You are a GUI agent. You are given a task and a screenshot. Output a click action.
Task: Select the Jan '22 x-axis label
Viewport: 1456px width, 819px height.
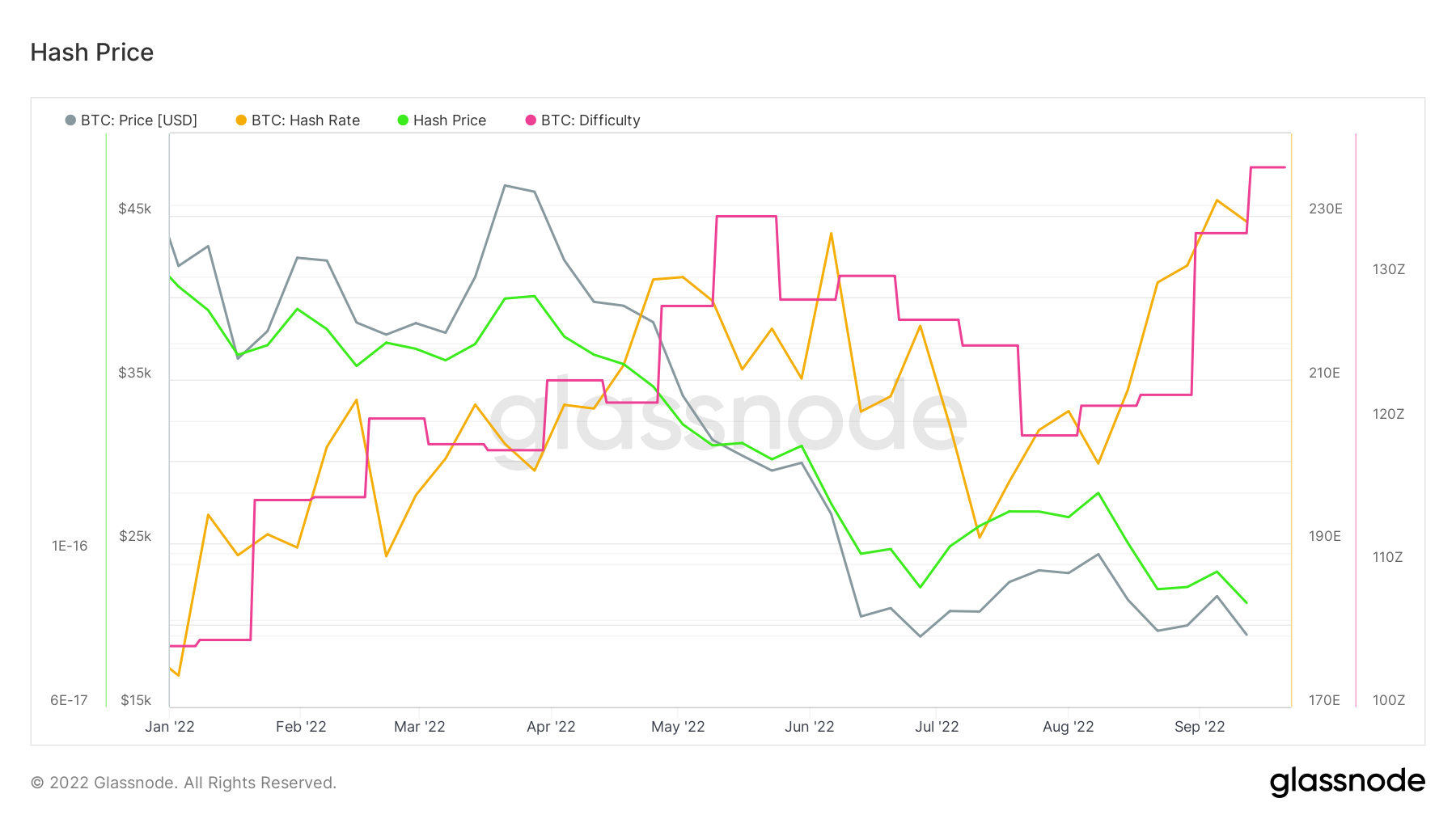click(170, 727)
